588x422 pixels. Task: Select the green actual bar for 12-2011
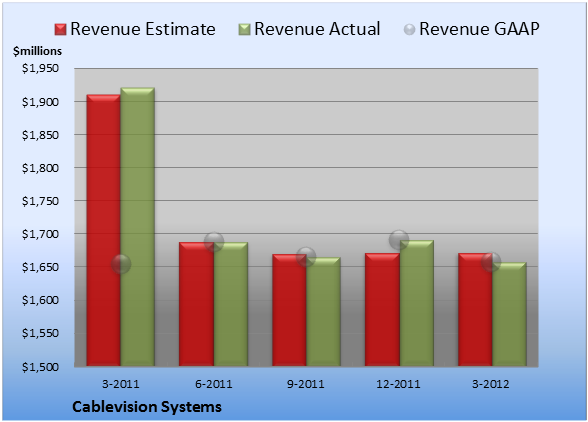(x=417, y=303)
